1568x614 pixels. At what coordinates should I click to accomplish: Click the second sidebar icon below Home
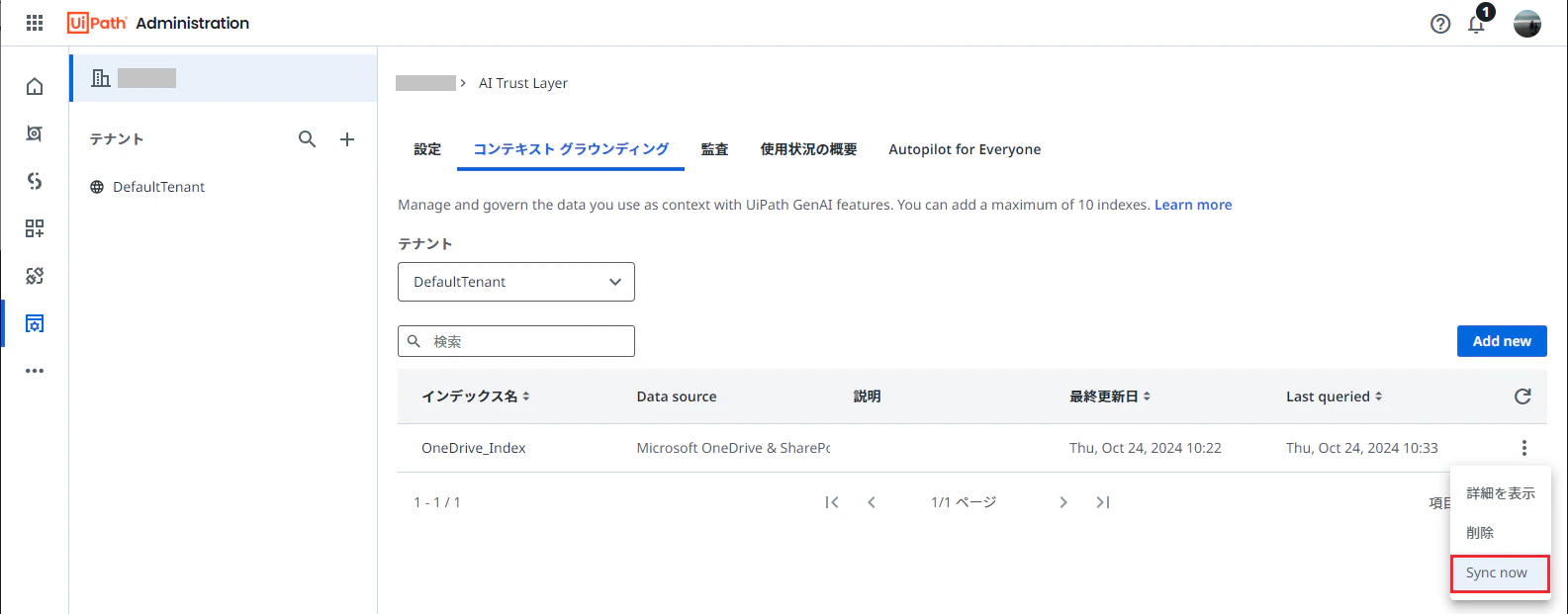pos(35,133)
